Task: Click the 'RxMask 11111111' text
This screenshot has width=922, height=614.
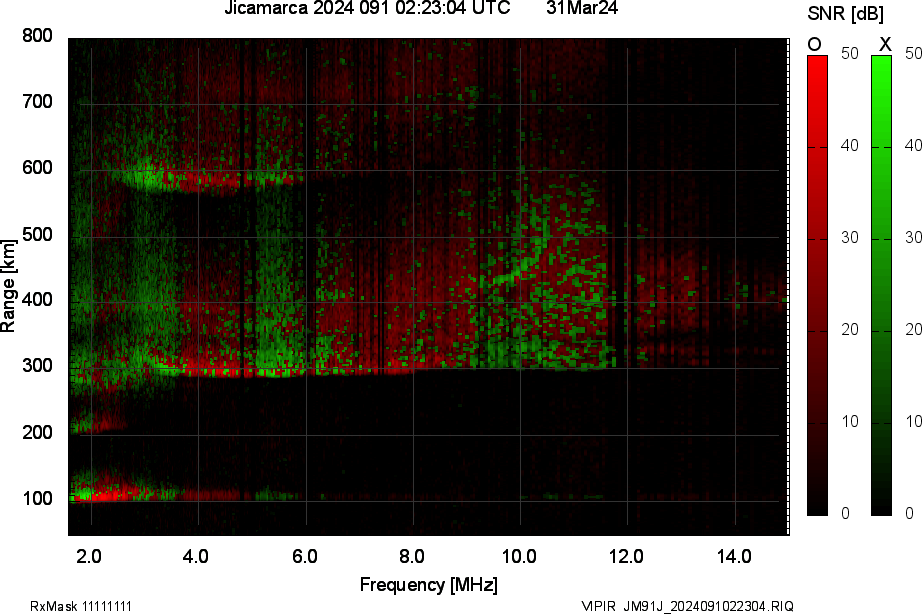Action: pos(81,606)
